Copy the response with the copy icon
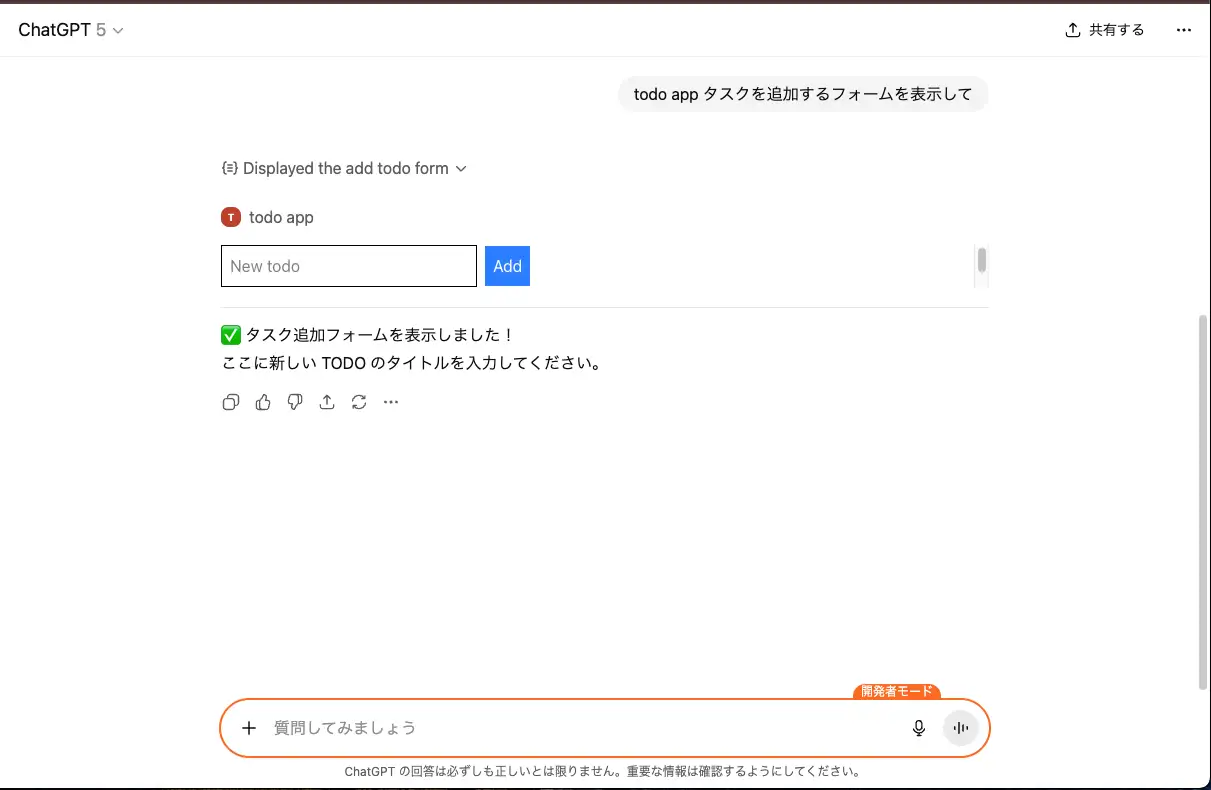Viewport: 1211px width, 790px height. tap(231, 402)
